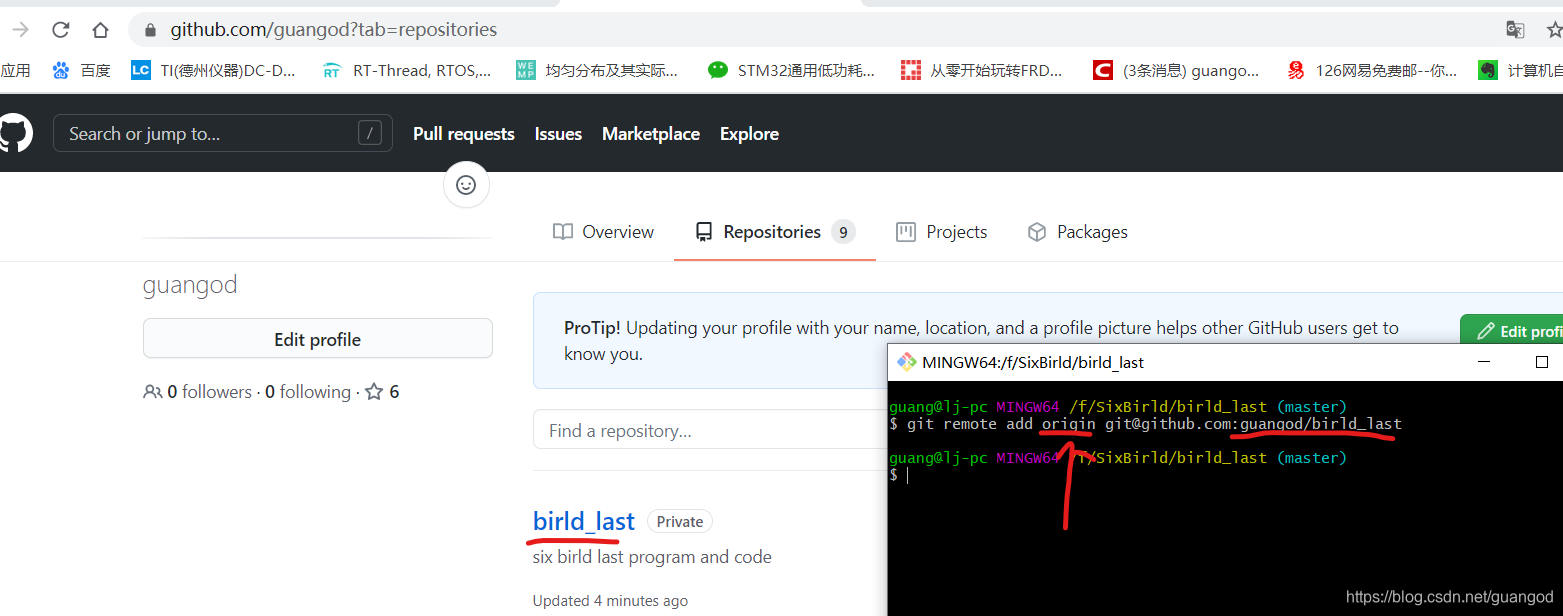Viewport: 1563px width, 616px height.
Task: Click the browser address bar URL
Action: coord(334,30)
